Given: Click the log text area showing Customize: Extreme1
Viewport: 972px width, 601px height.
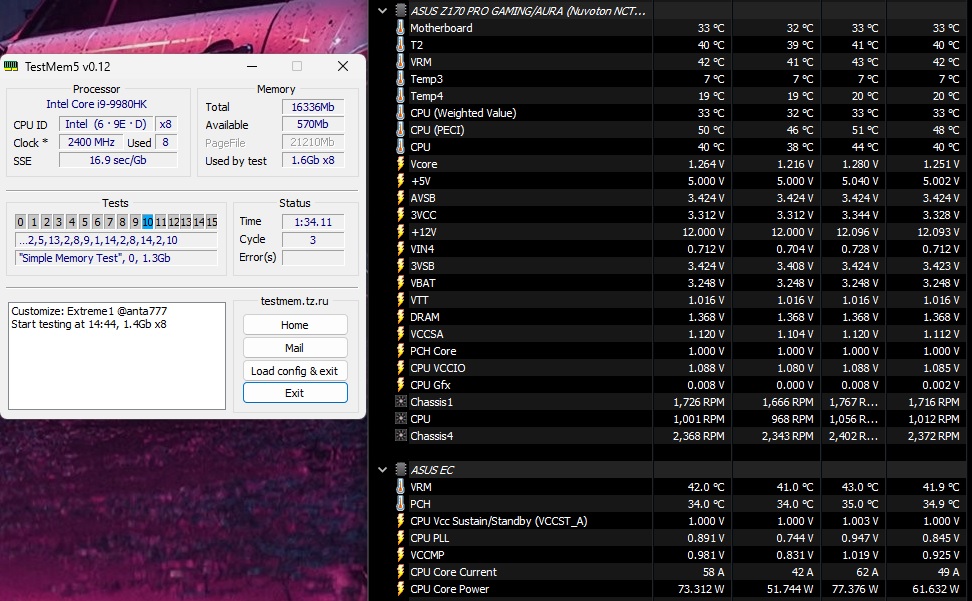Looking at the screenshot, I should [x=117, y=356].
